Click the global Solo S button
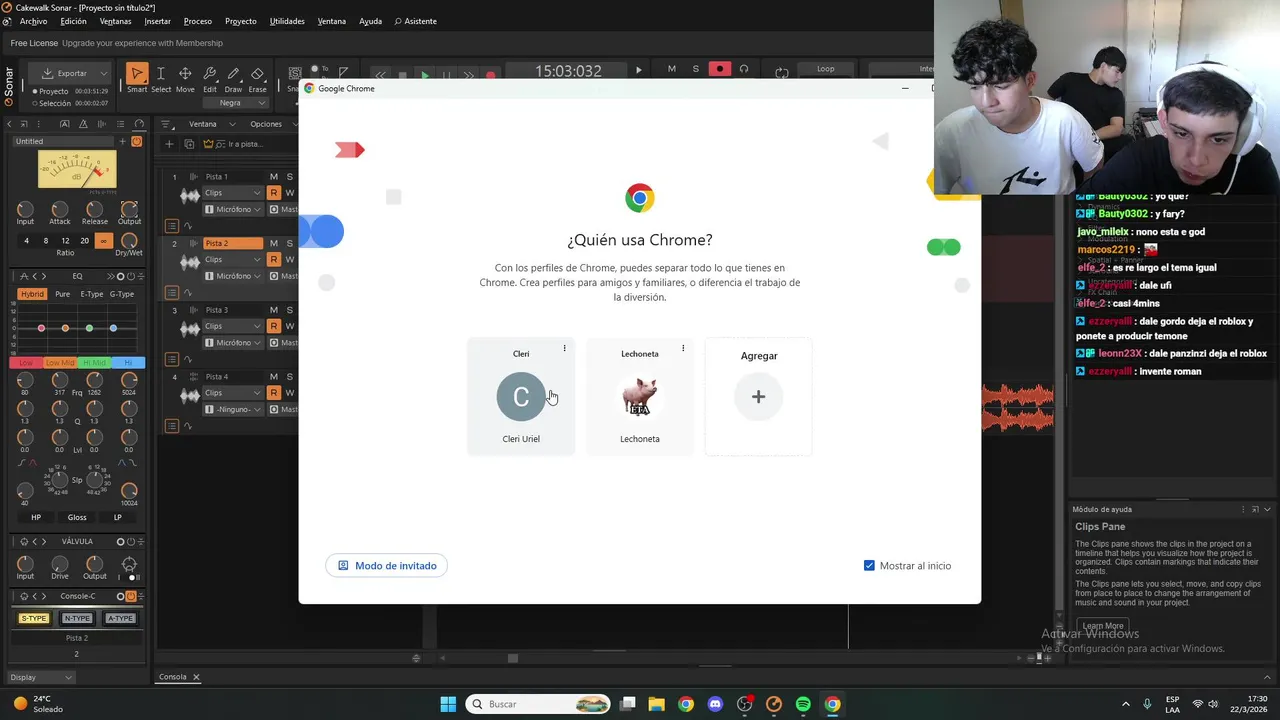The image size is (1280, 720). 695,69
